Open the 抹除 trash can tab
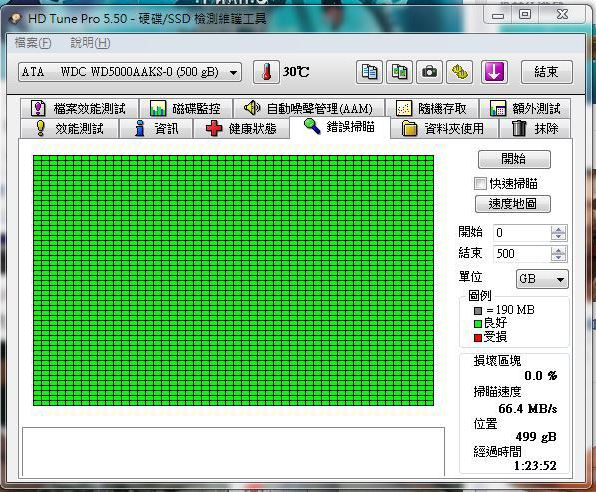The width and height of the screenshot is (596, 492). tap(534, 129)
